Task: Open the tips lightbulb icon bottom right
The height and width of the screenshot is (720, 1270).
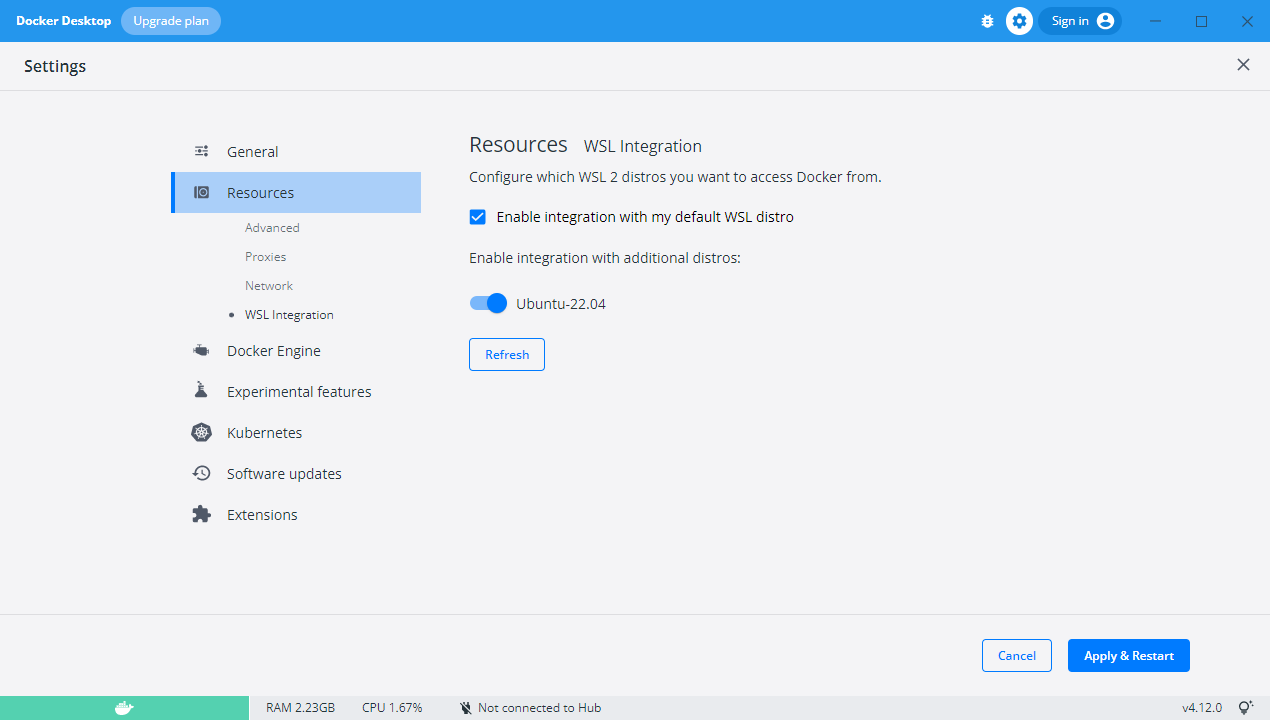Action: point(1246,706)
